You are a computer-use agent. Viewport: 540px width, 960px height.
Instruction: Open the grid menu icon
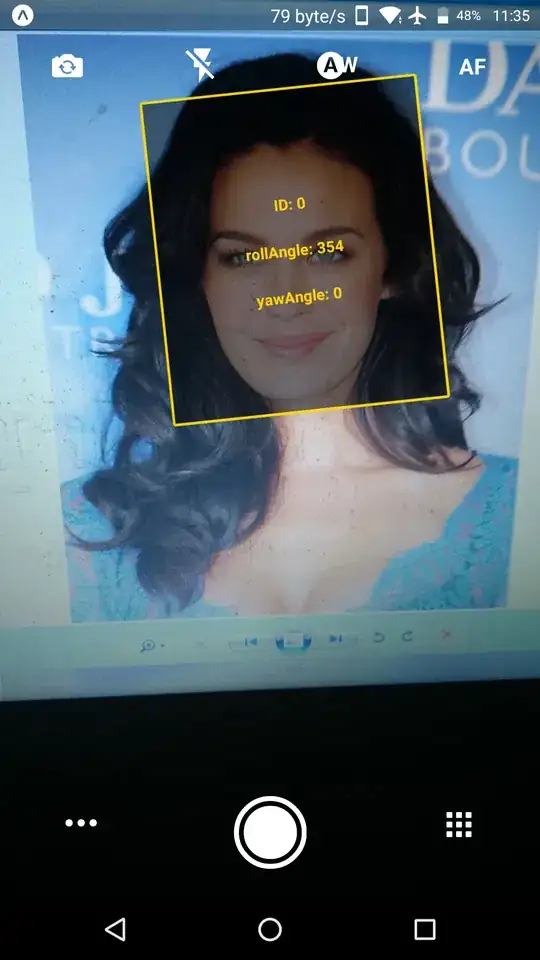(x=459, y=825)
